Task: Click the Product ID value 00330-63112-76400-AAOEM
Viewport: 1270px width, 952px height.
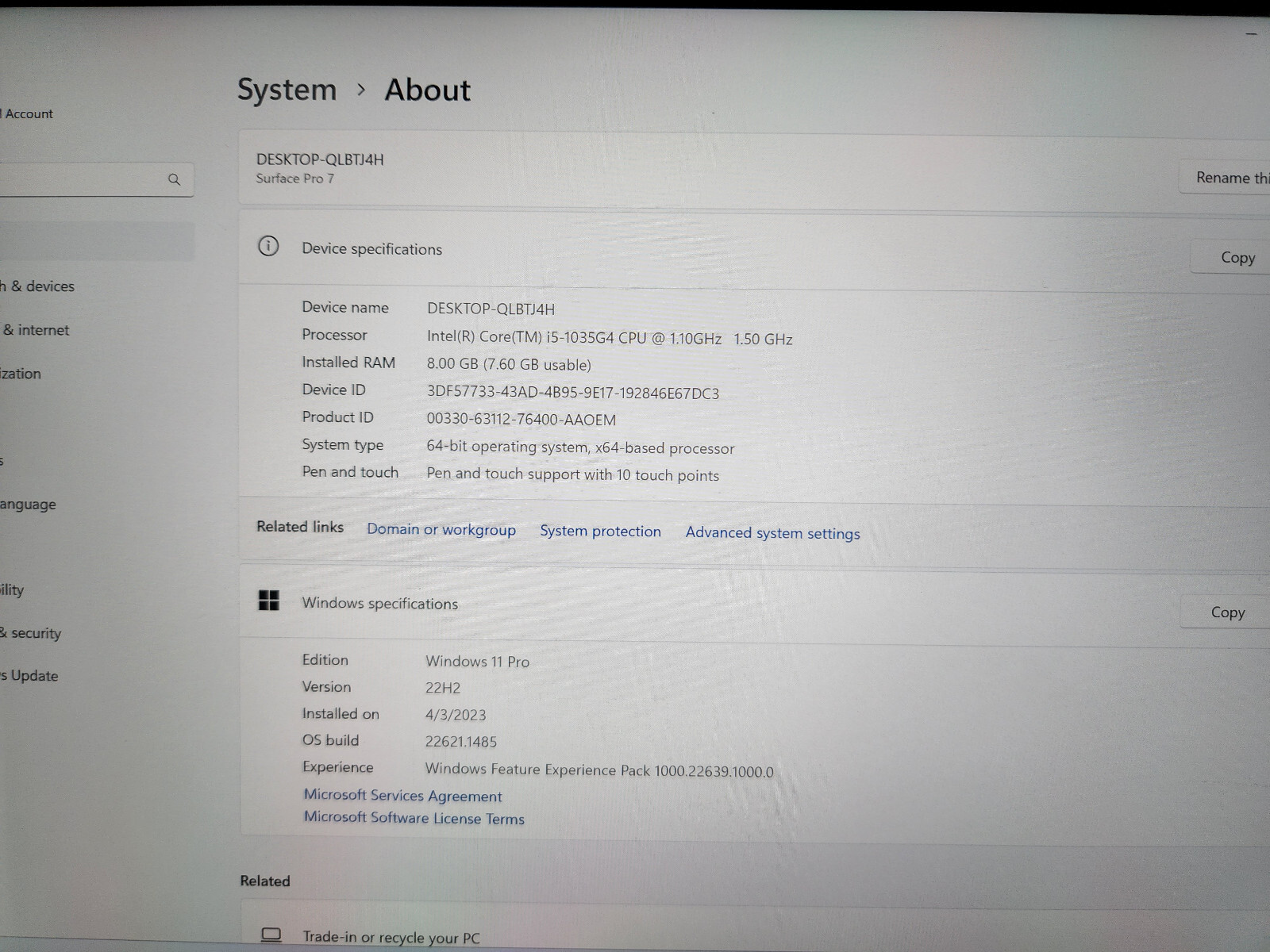Action: 521,420
